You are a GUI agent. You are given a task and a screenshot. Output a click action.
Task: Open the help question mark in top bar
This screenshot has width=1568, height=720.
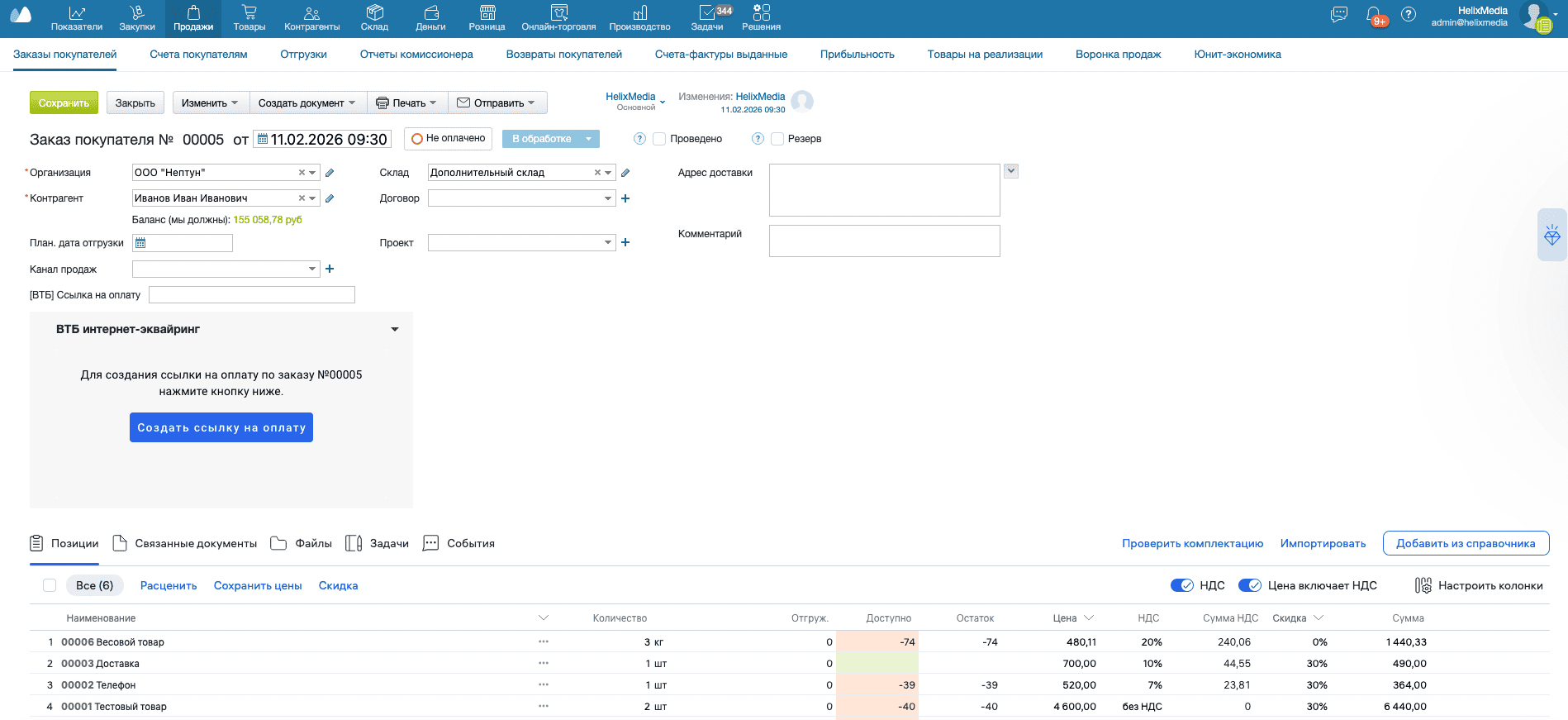(1409, 15)
